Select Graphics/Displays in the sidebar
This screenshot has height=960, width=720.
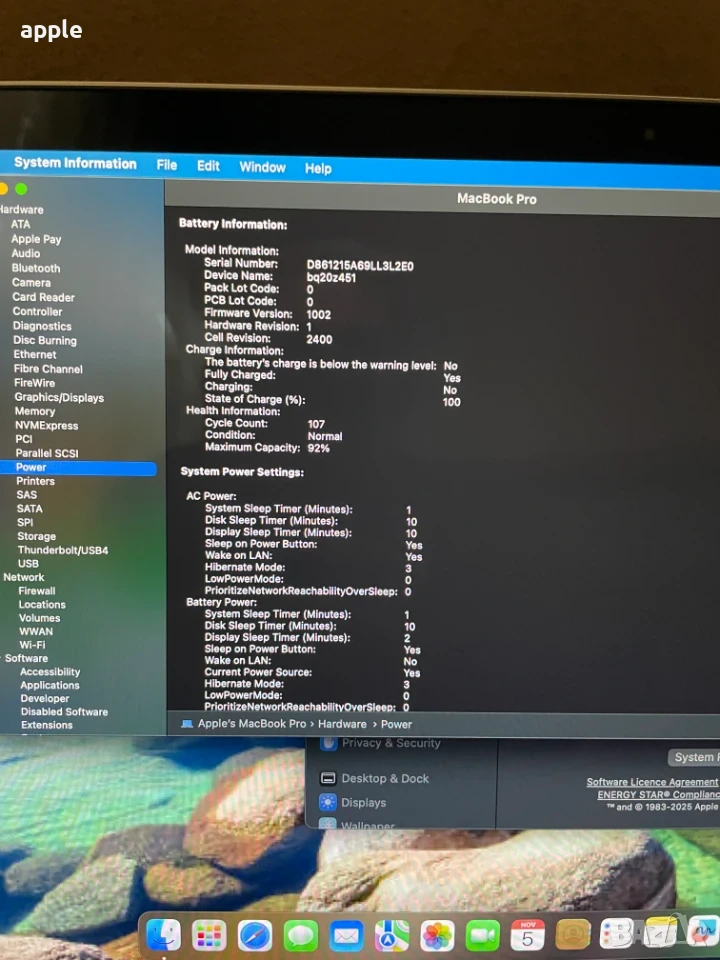point(59,398)
